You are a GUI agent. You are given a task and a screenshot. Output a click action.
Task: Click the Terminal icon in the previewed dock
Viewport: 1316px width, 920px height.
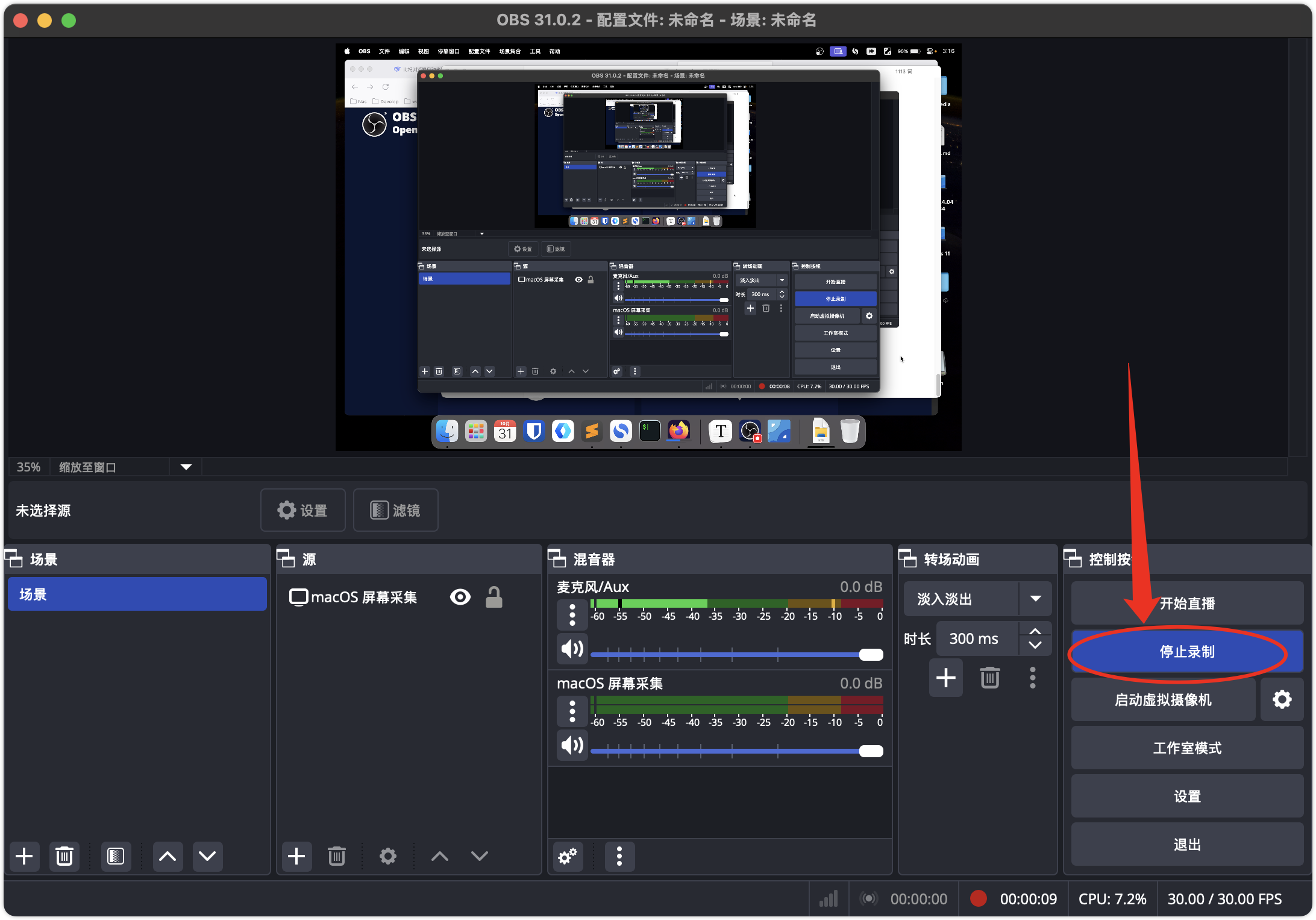click(x=650, y=431)
